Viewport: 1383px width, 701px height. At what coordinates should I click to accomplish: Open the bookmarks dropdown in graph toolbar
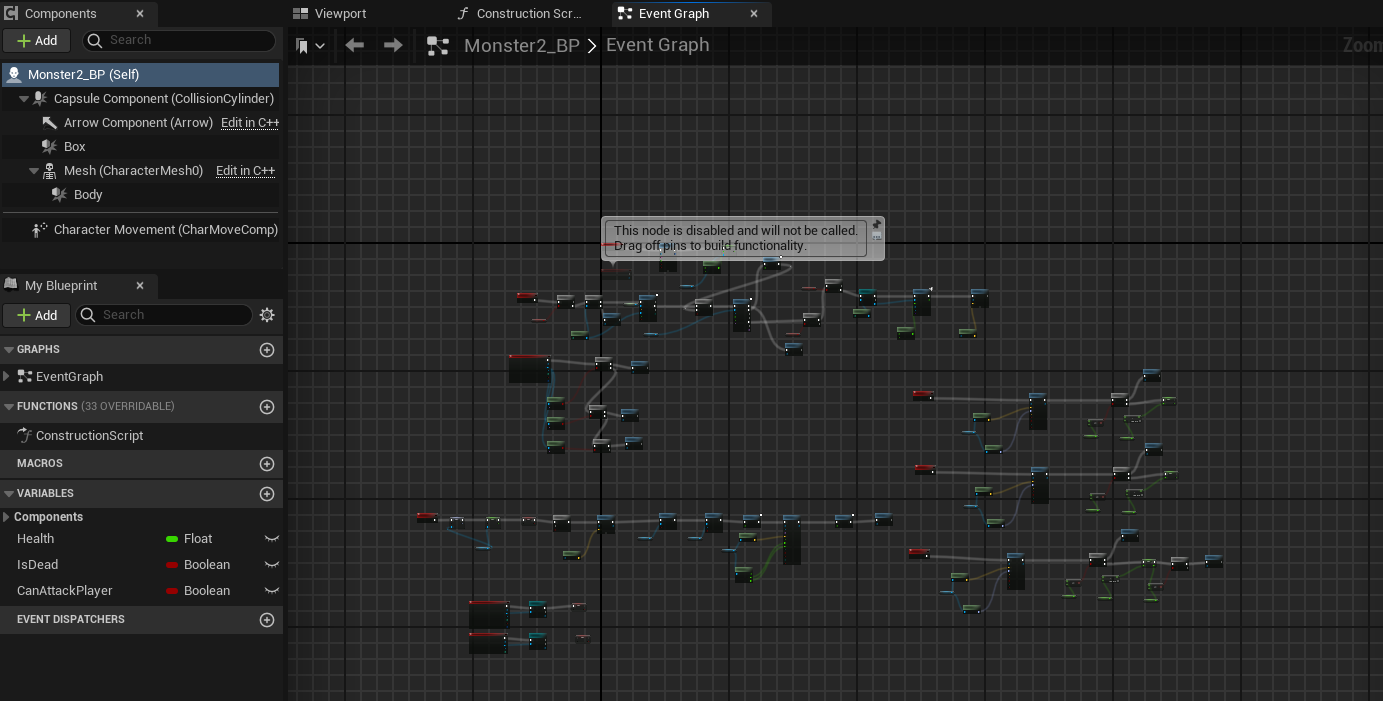coord(310,46)
